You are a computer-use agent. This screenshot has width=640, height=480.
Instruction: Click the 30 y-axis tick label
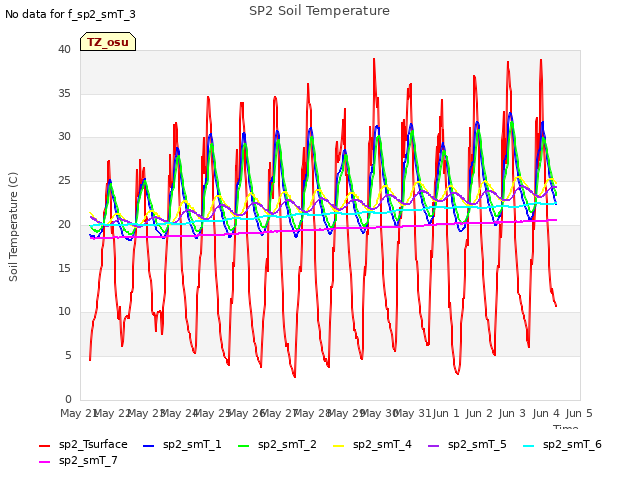pyautogui.click(x=64, y=137)
